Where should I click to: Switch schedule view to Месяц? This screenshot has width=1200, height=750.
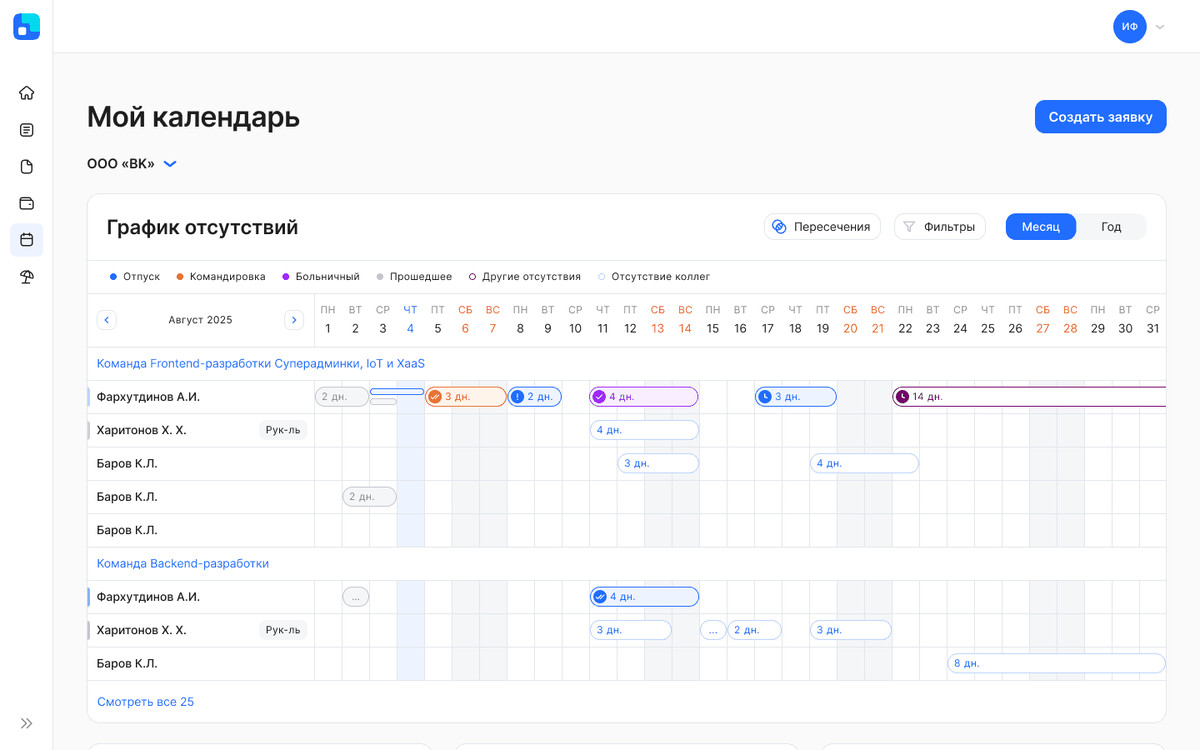pyautogui.click(x=1040, y=227)
